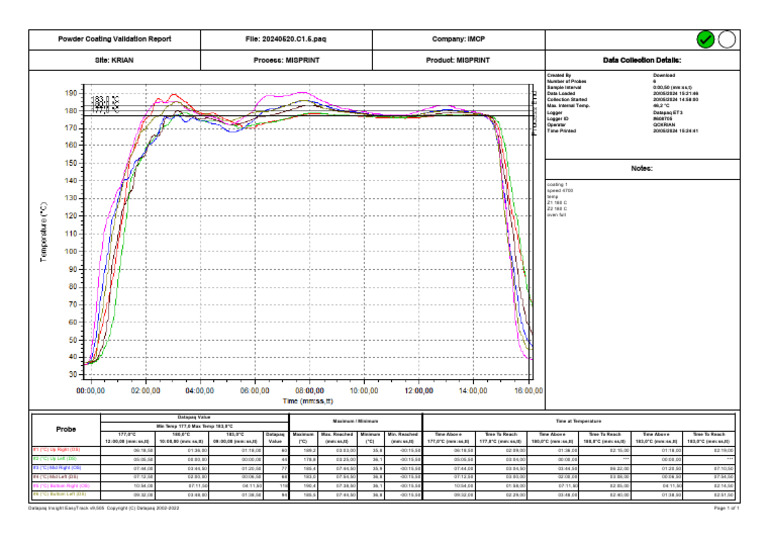Click the 'Logger ID' detail label
Screen dimensions: 768x543
558,118
